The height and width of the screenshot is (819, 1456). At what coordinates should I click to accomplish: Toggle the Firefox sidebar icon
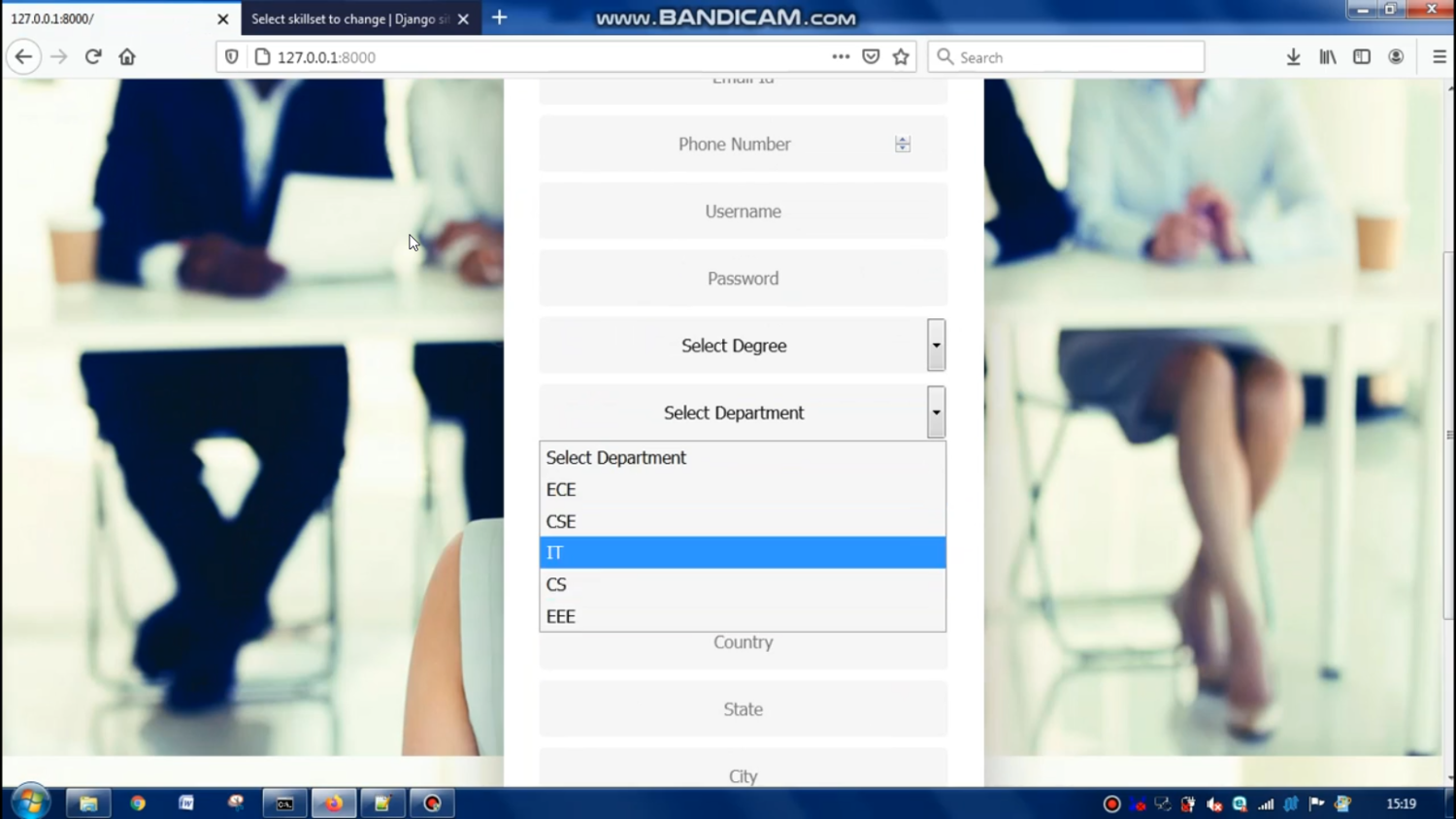click(1362, 57)
